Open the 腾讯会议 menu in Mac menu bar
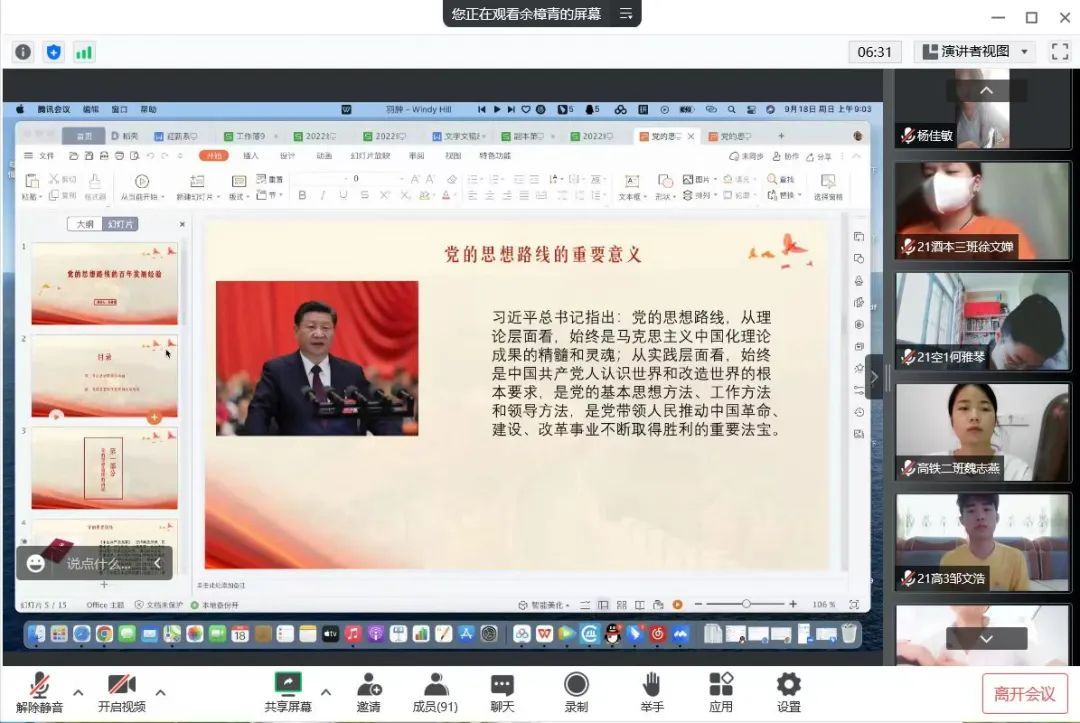The image size is (1080, 723). click(x=54, y=109)
